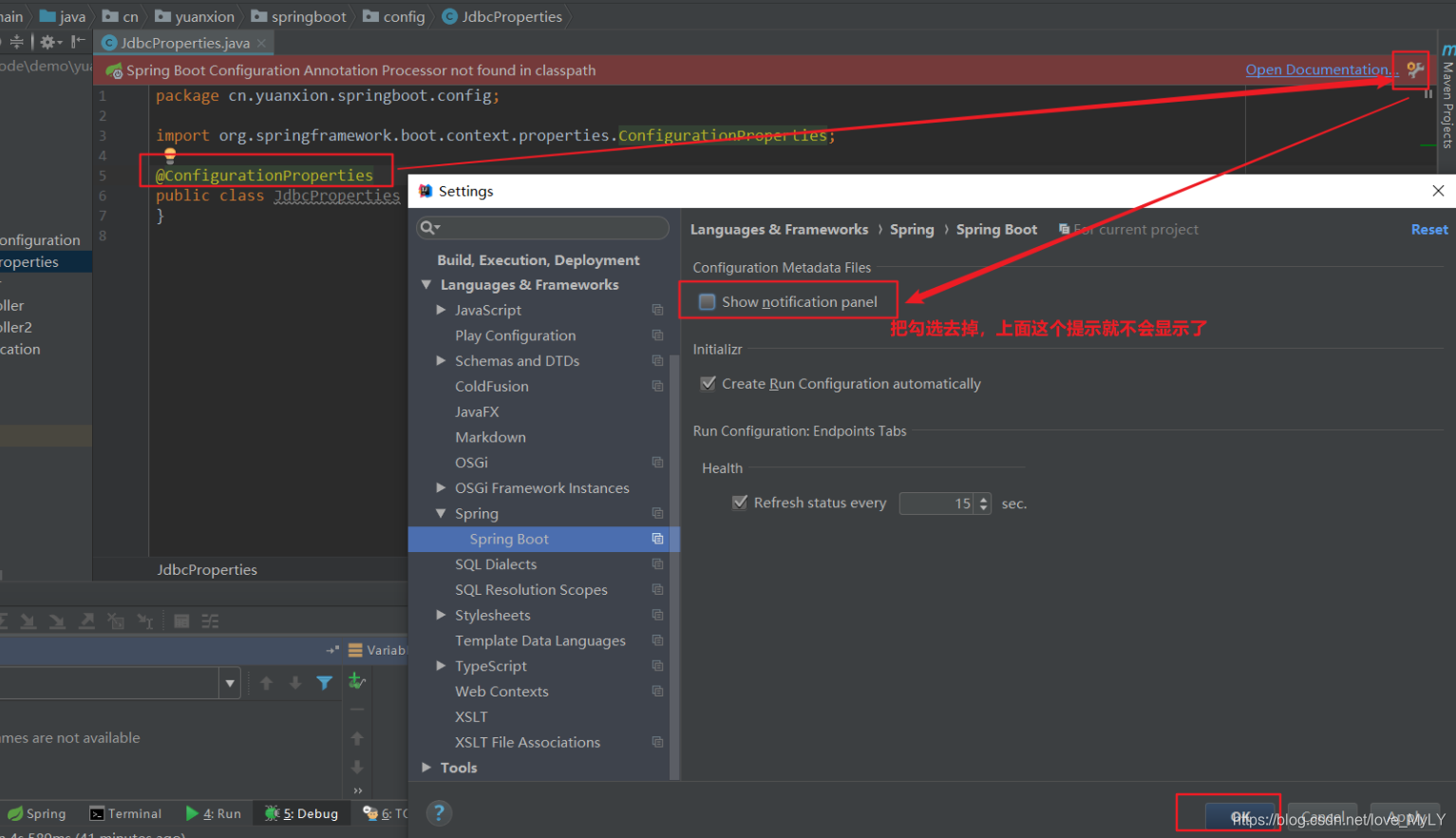
Task: Open the Spring tool window tab
Action: [x=37, y=814]
